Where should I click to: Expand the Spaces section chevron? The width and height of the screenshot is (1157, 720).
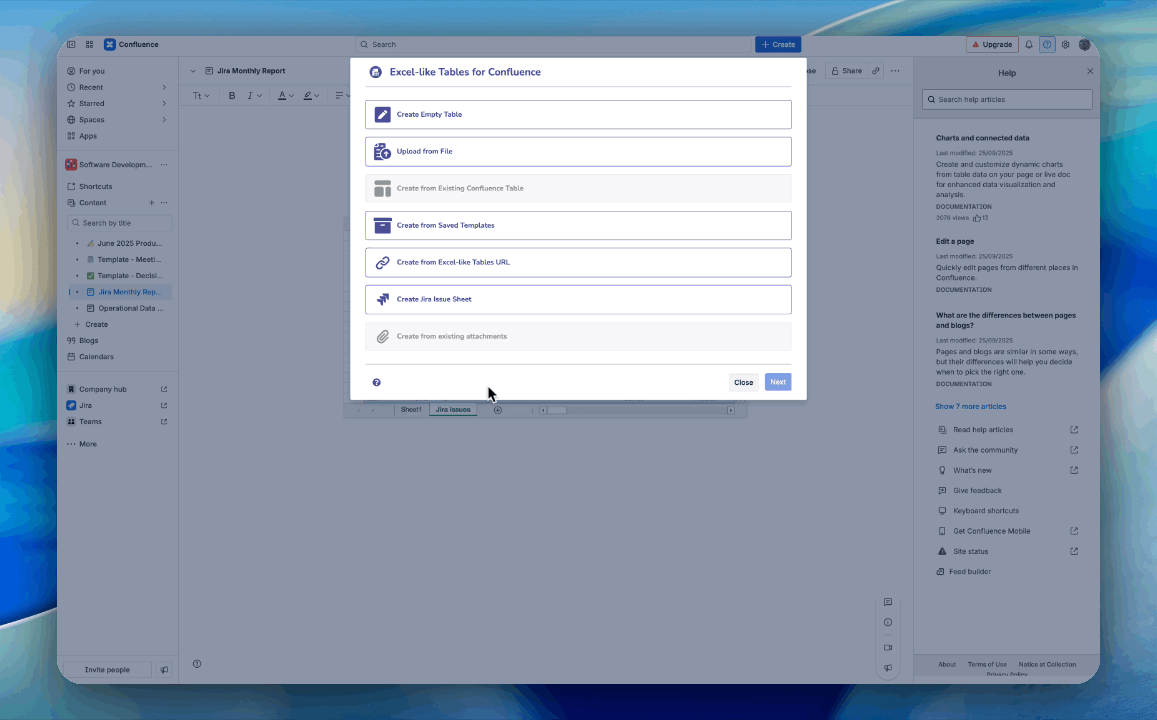pos(164,120)
